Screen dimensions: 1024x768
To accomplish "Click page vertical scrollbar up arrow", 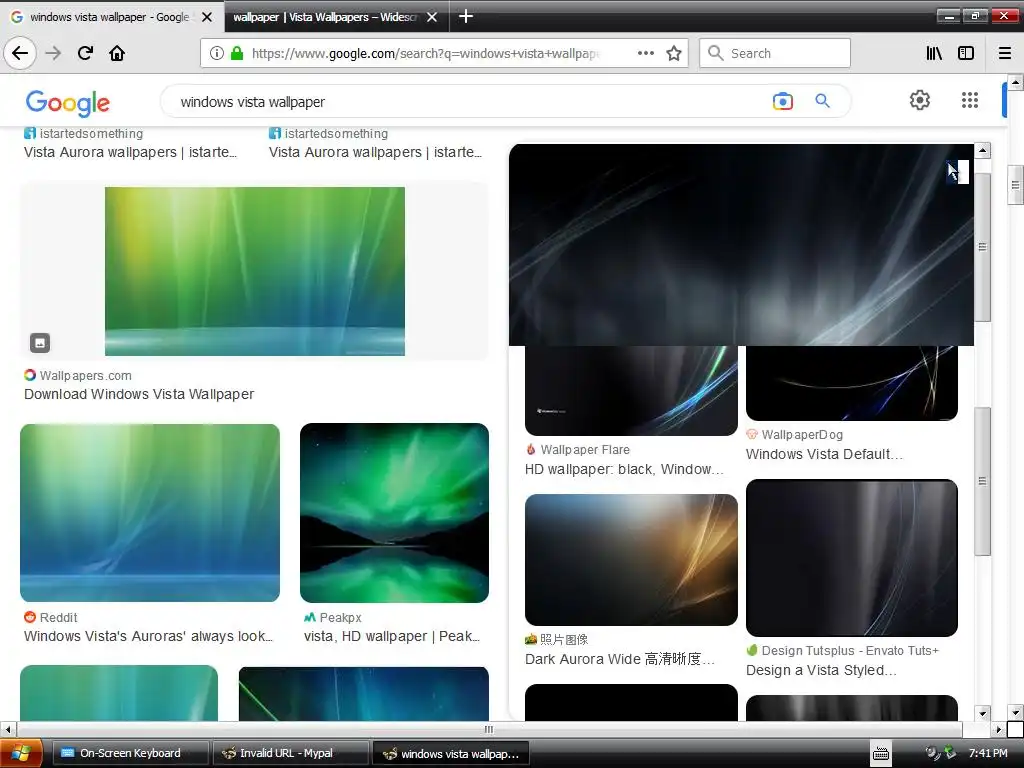I will (x=1015, y=82).
